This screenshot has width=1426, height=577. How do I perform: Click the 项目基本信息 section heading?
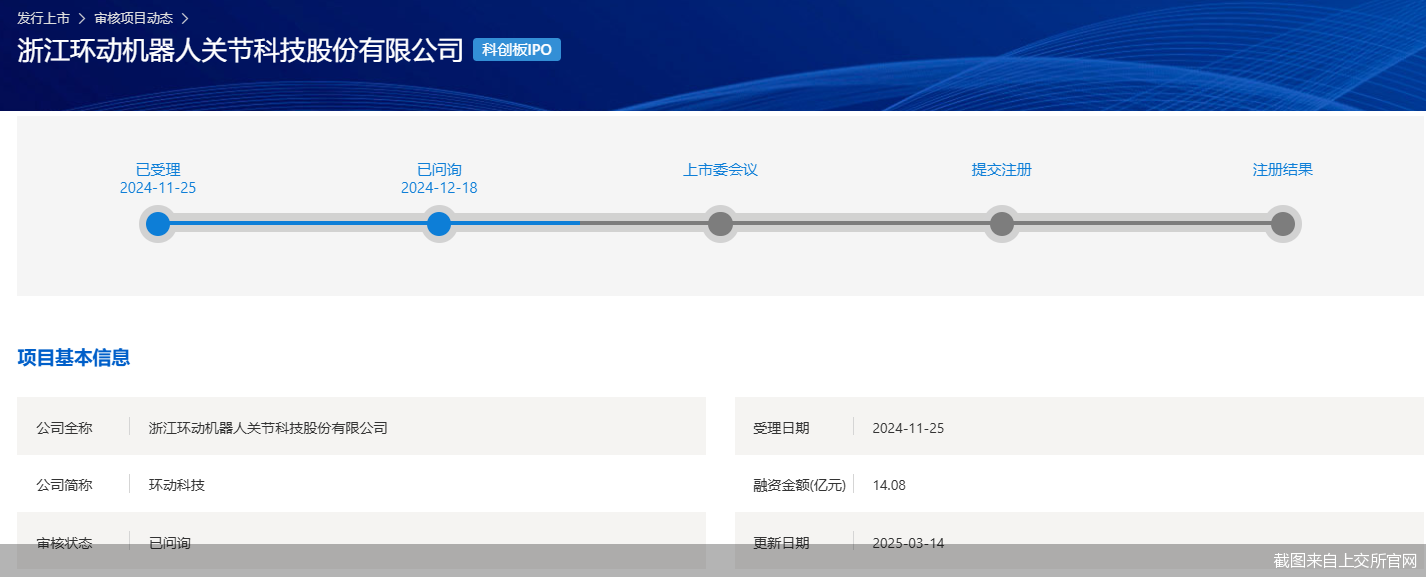click(73, 358)
